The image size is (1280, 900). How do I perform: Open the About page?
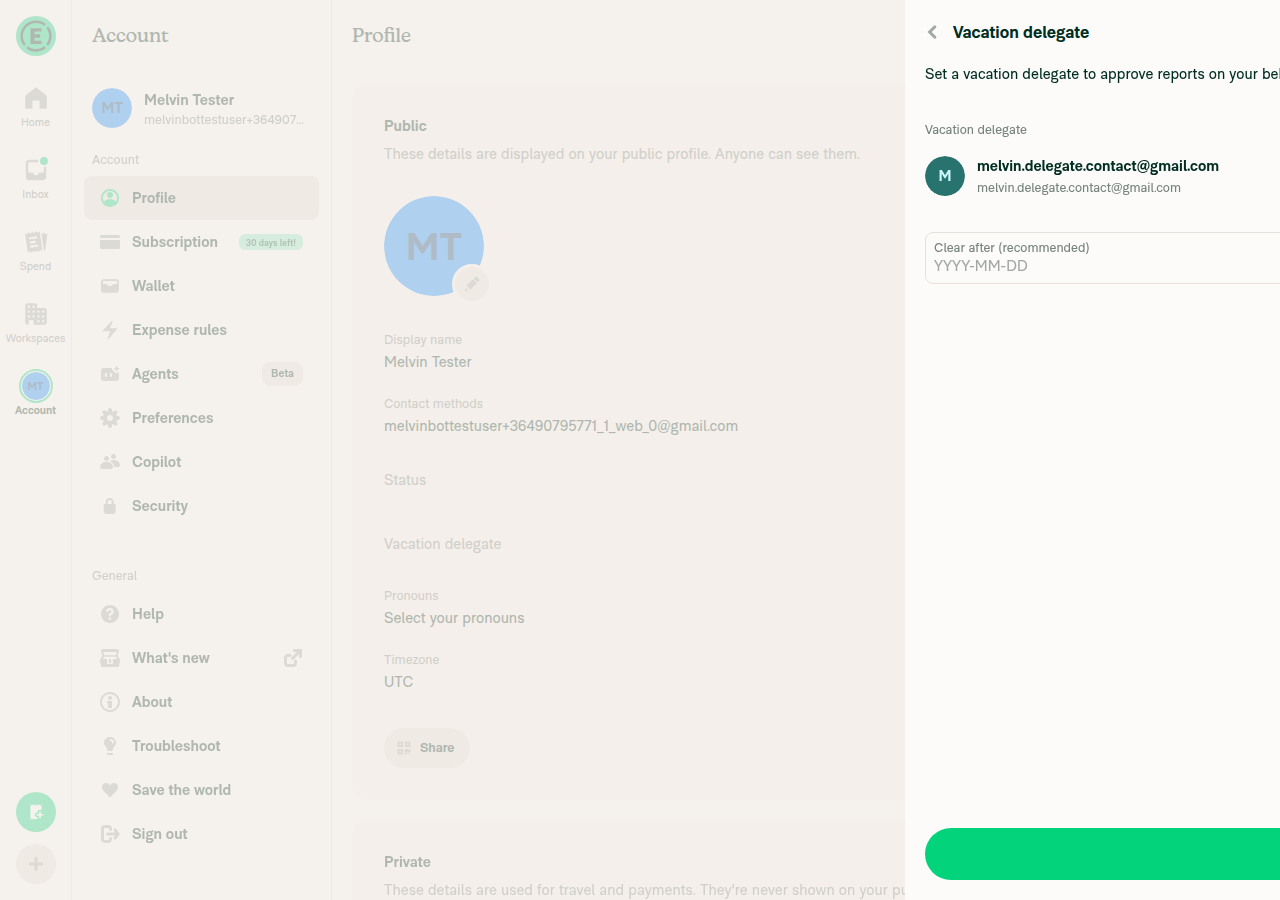click(201, 702)
